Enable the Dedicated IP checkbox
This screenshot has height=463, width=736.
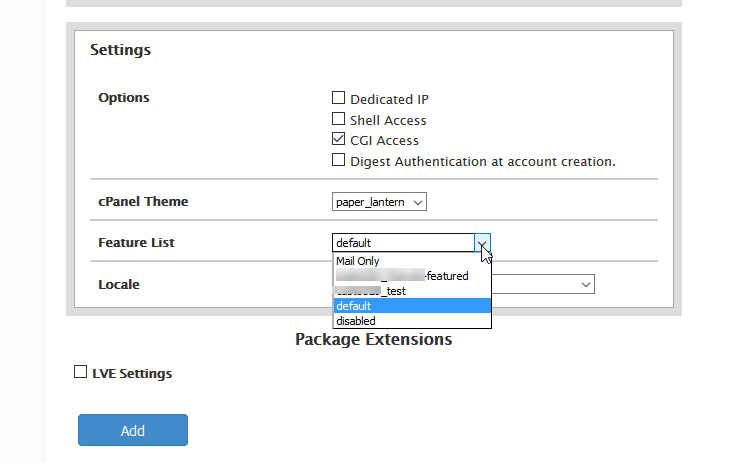[x=339, y=99]
